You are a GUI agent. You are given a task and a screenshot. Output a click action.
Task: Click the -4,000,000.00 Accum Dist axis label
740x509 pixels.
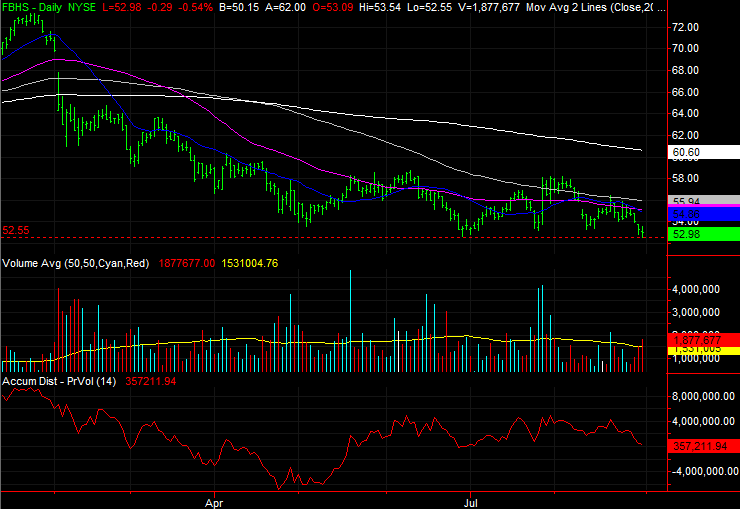click(x=703, y=471)
